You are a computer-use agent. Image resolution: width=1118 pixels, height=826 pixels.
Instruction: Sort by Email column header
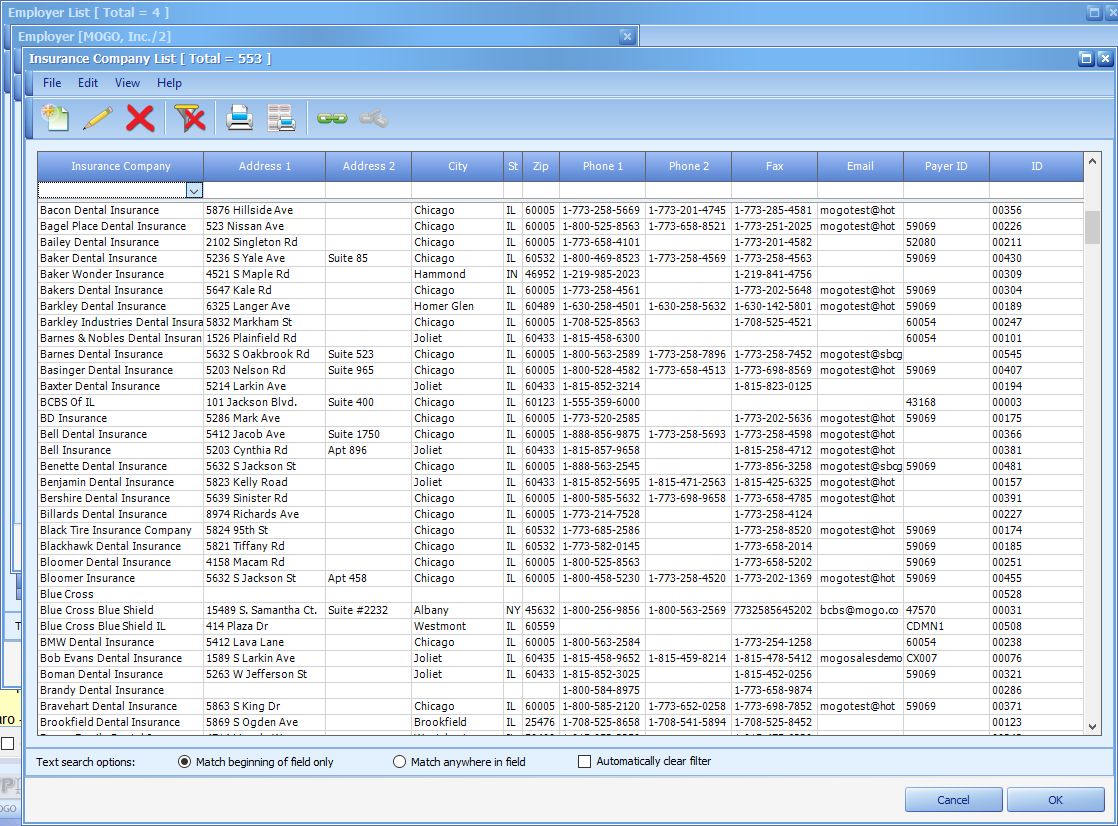point(861,166)
